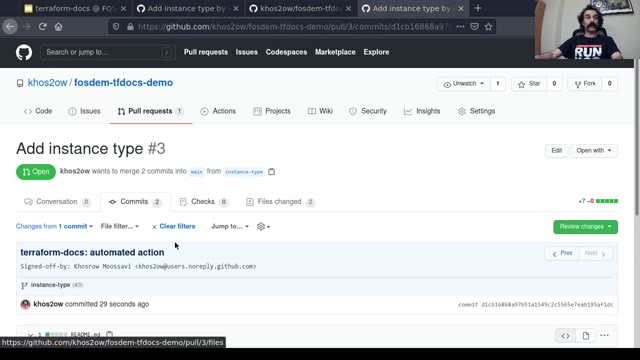Click the browser address bar URL
640x360 pixels.
pyautogui.click(x=293, y=27)
